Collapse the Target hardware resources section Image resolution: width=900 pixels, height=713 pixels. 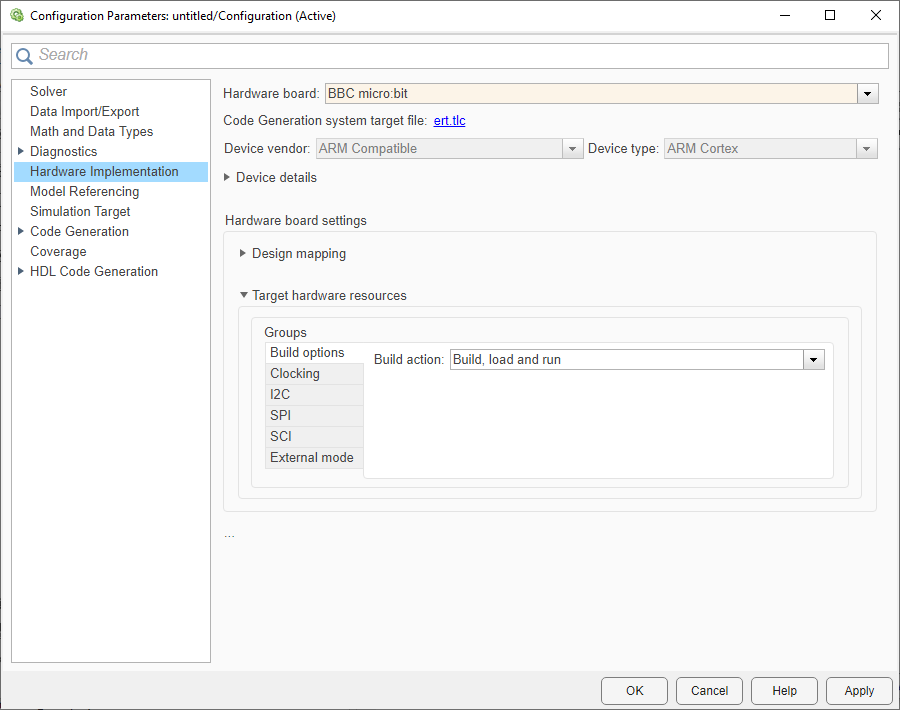[243, 296]
